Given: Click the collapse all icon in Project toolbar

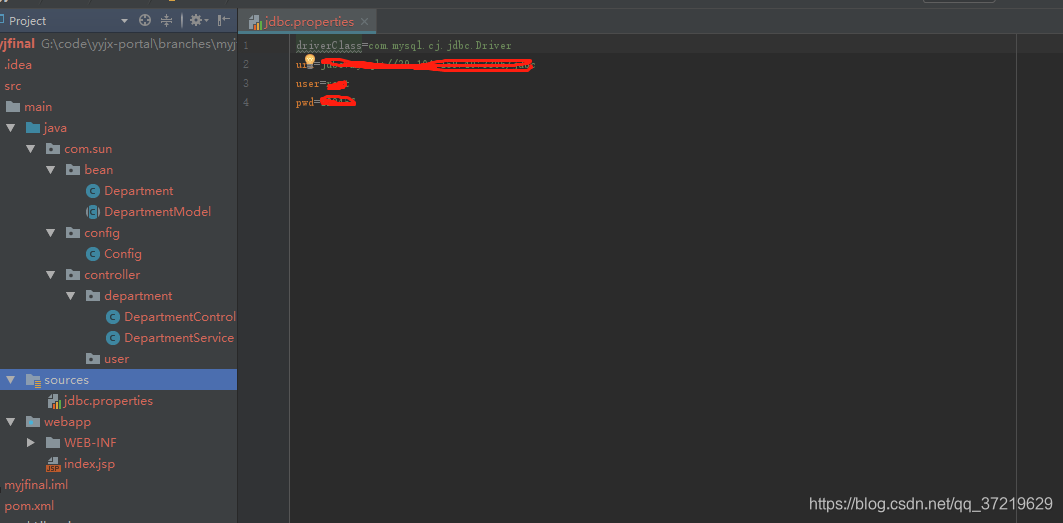Looking at the screenshot, I should (166, 21).
